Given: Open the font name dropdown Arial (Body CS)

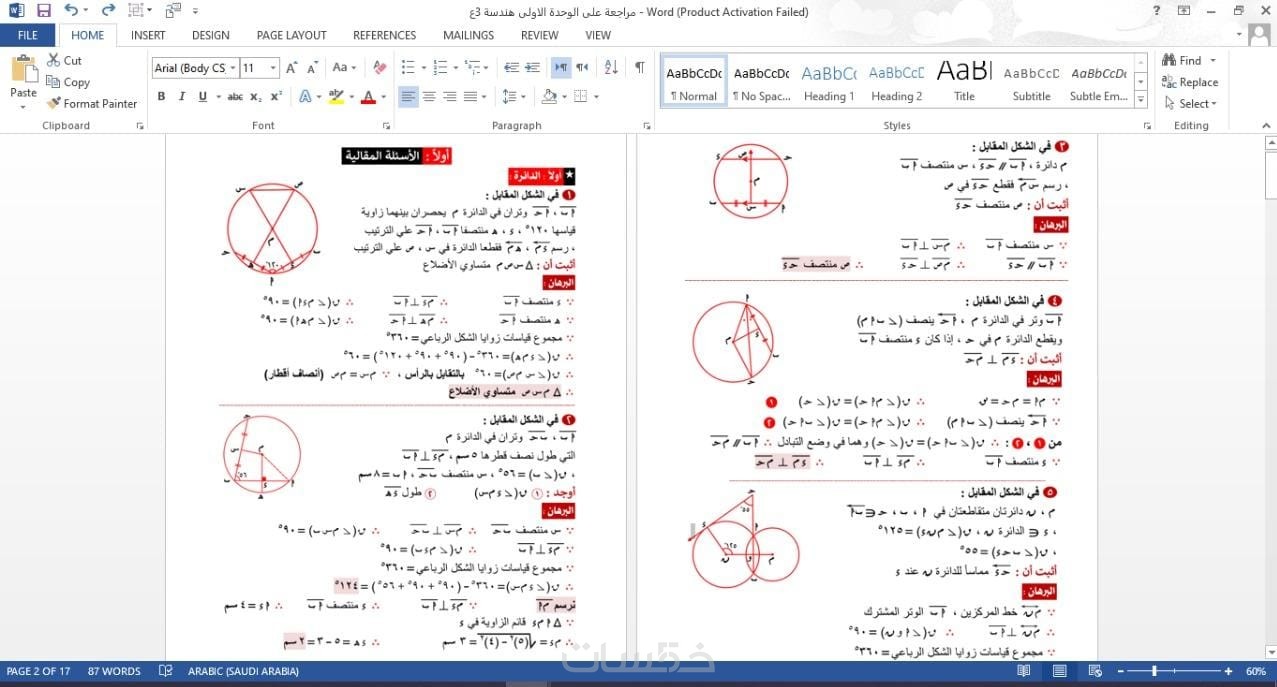Looking at the screenshot, I should 233,68.
